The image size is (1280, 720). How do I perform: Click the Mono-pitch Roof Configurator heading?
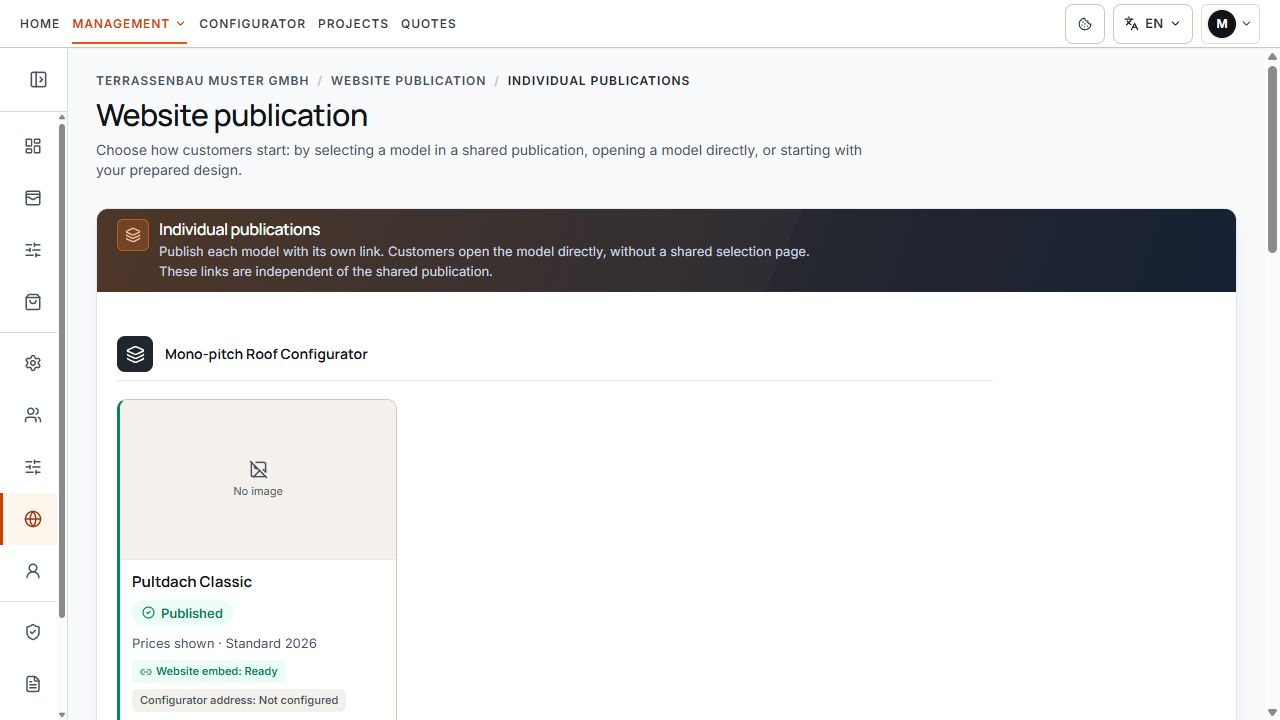266,354
